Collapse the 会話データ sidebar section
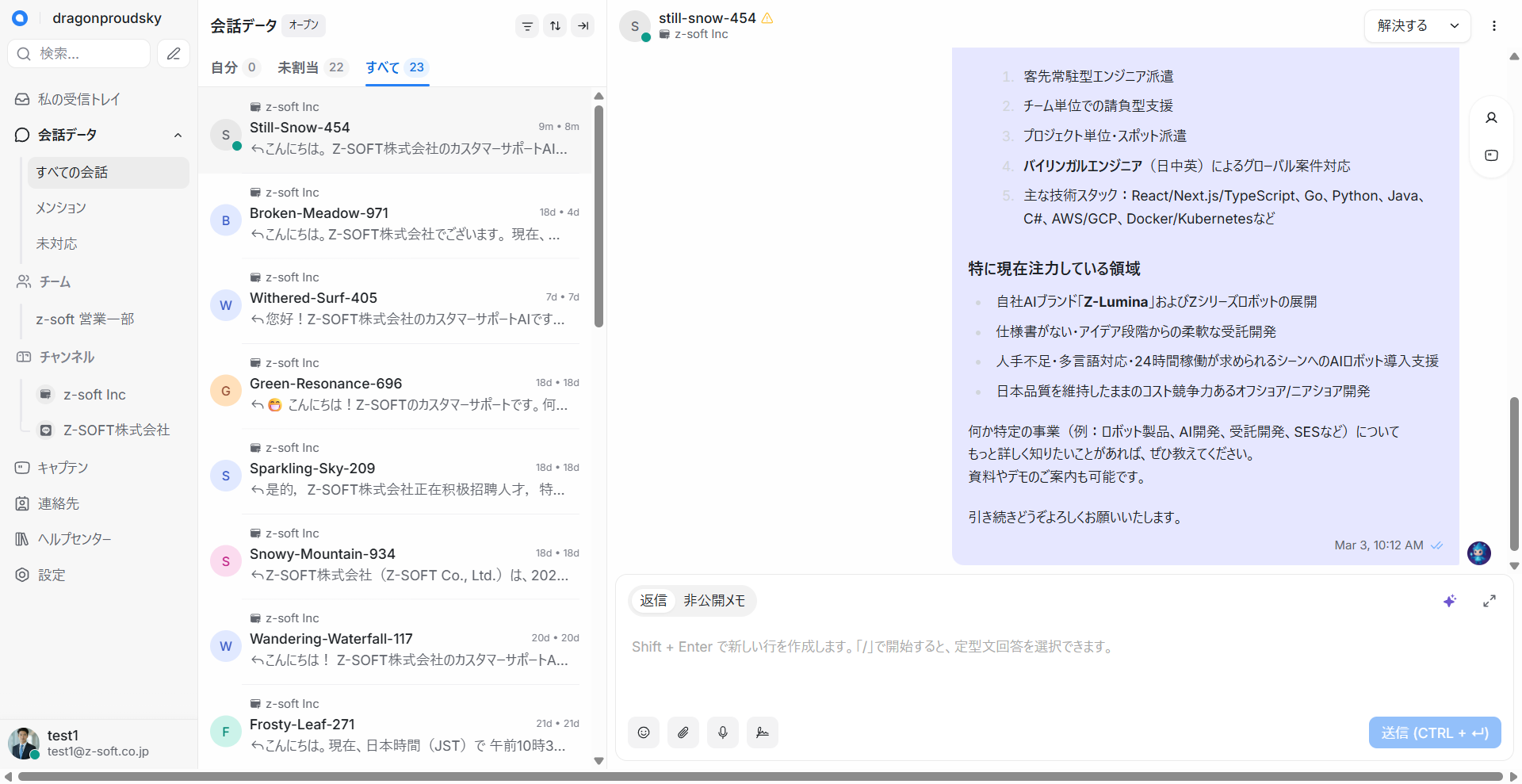 [x=178, y=135]
